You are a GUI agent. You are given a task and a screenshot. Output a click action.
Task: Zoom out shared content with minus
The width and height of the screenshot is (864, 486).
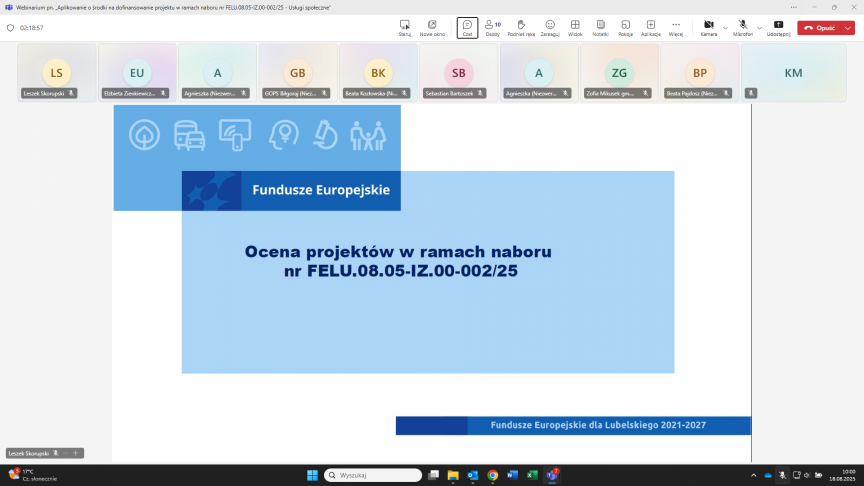point(65,453)
